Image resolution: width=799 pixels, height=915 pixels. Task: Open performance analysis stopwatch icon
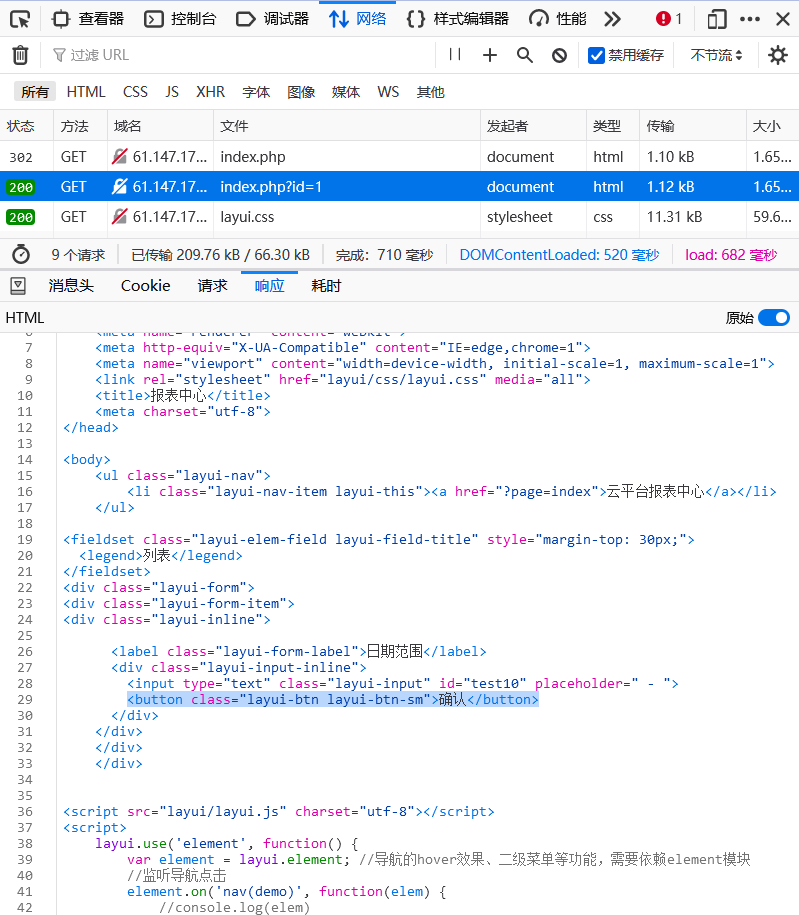pyautogui.click(x=21, y=254)
